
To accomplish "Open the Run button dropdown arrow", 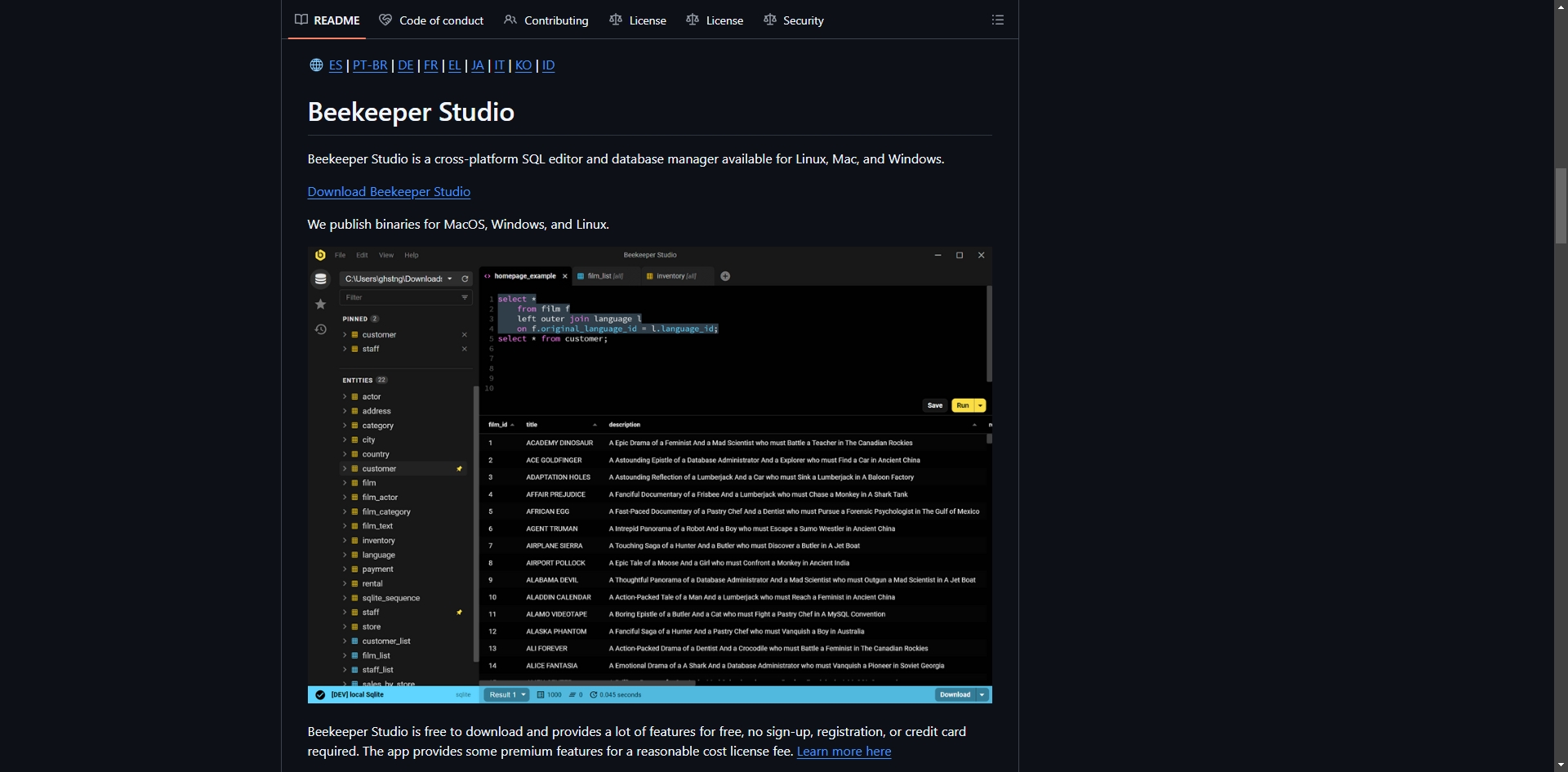I will click(980, 405).
